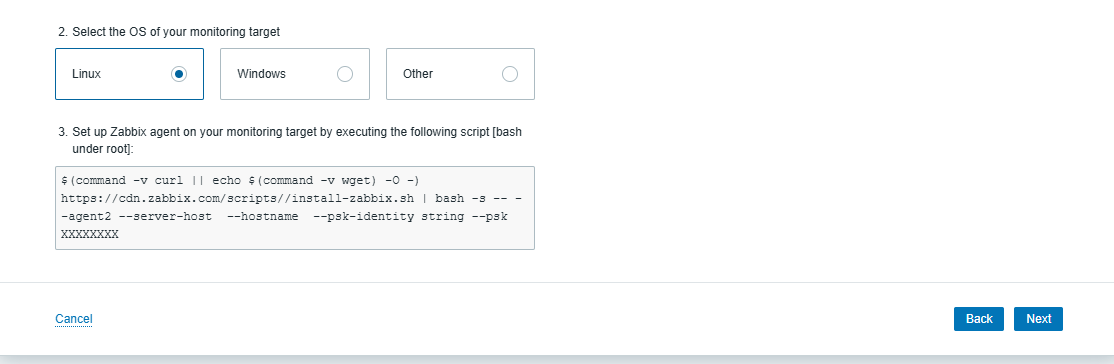Select the Linux radio button
Screen dimensions: 1114x364
tap(179, 74)
